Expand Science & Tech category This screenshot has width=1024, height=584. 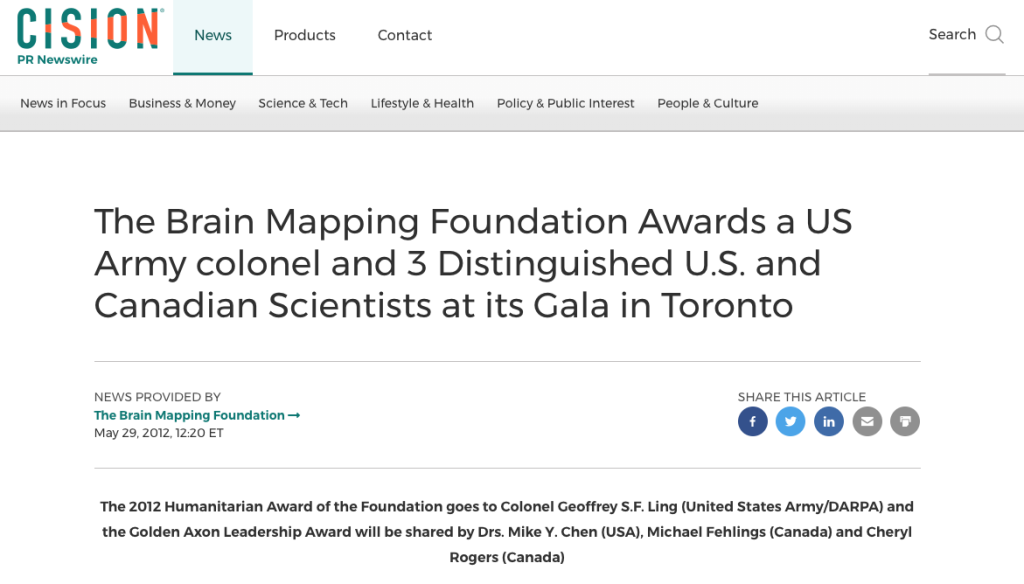303,103
